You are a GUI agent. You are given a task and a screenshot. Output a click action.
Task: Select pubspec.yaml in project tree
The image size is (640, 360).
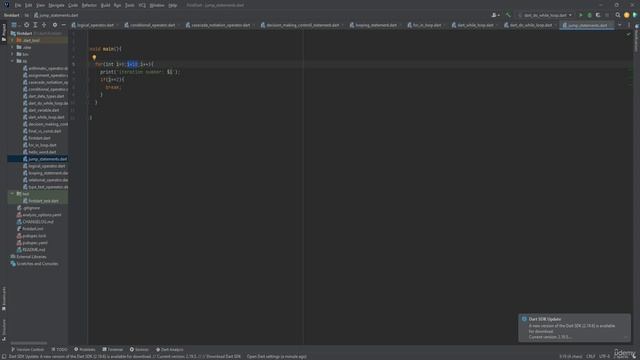35,243
